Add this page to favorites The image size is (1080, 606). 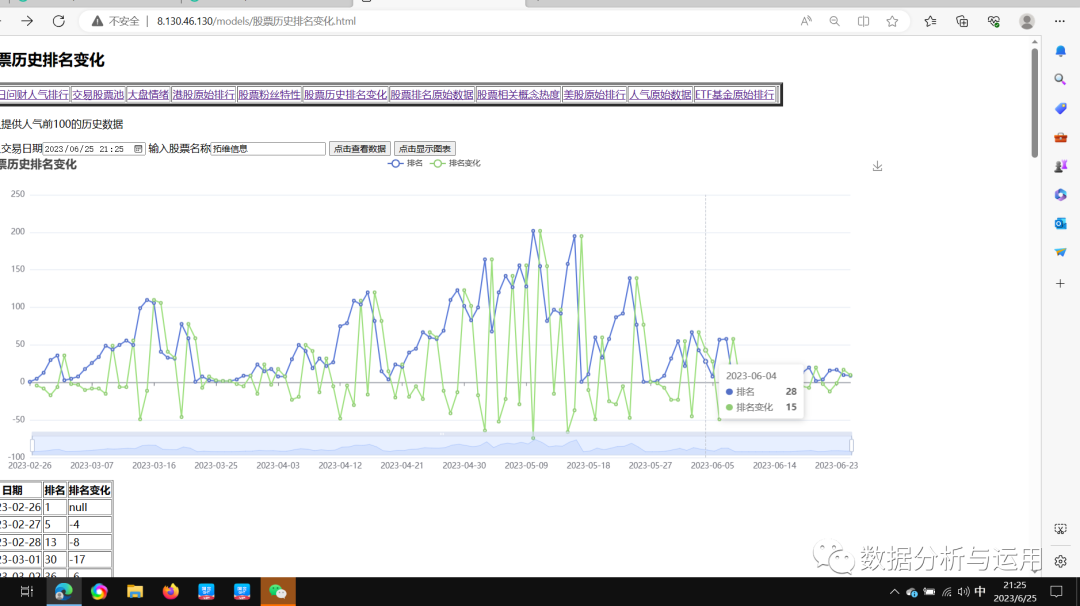tap(892, 21)
